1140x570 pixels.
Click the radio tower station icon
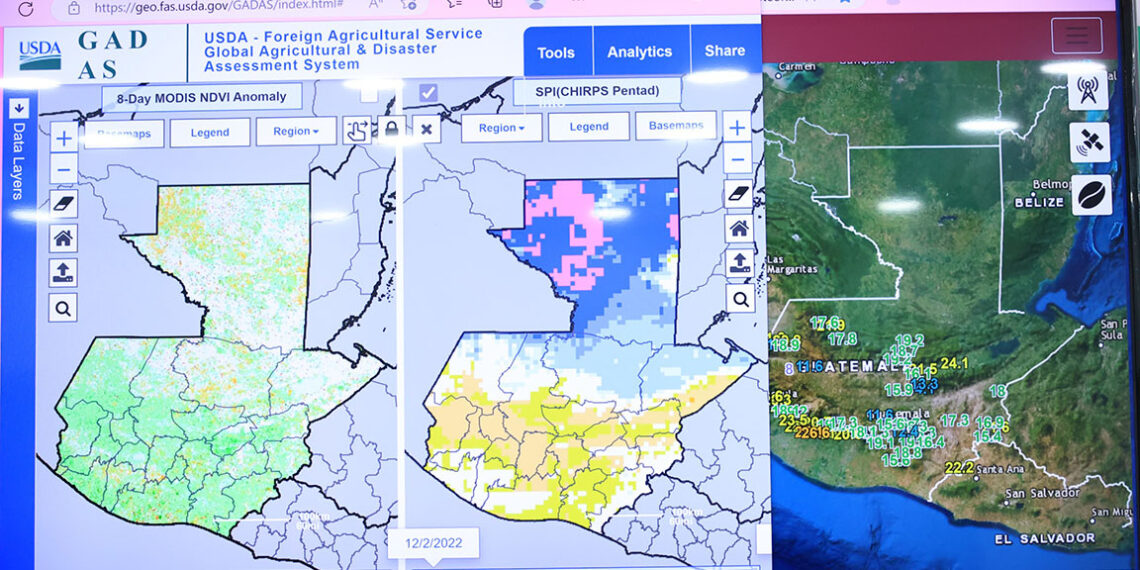click(1088, 90)
